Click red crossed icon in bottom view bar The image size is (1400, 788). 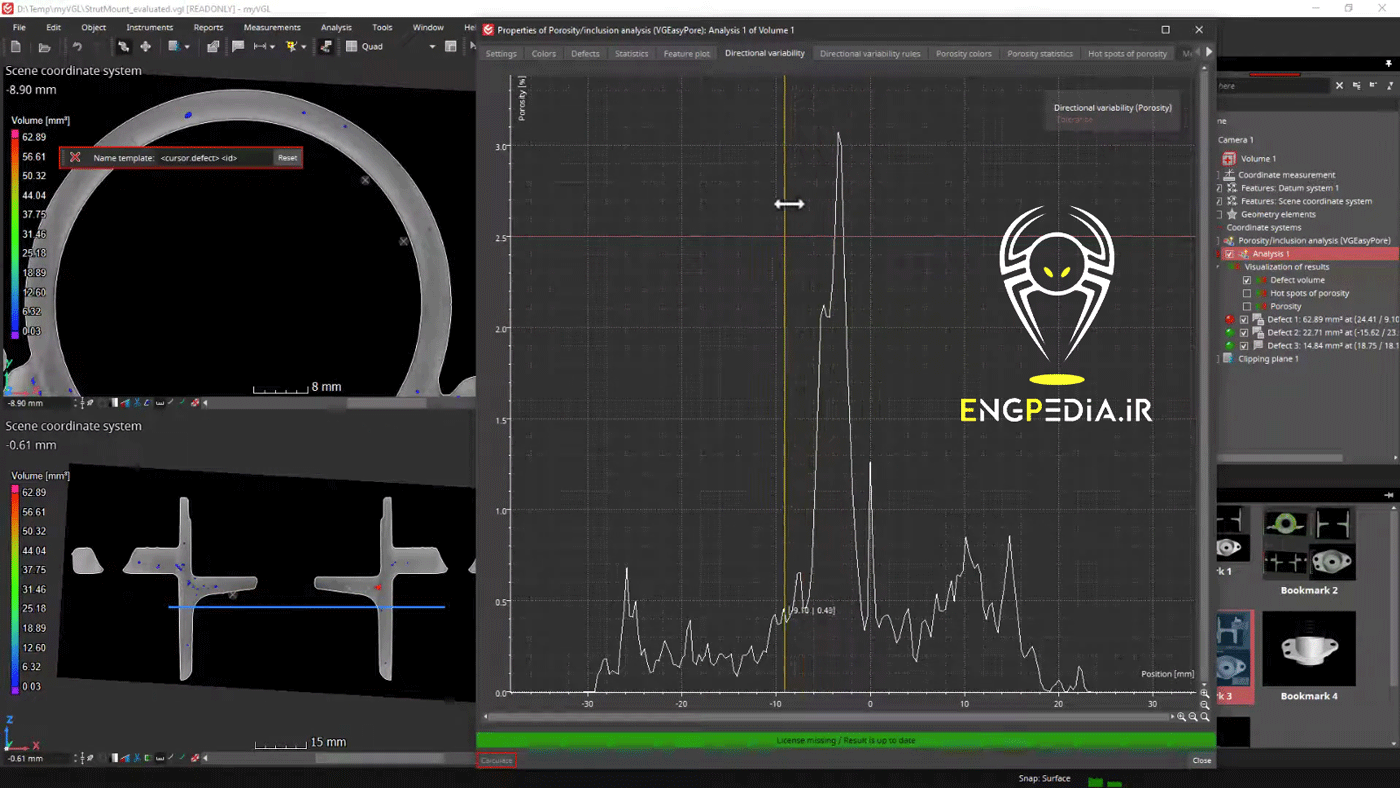click(x=195, y=758)
